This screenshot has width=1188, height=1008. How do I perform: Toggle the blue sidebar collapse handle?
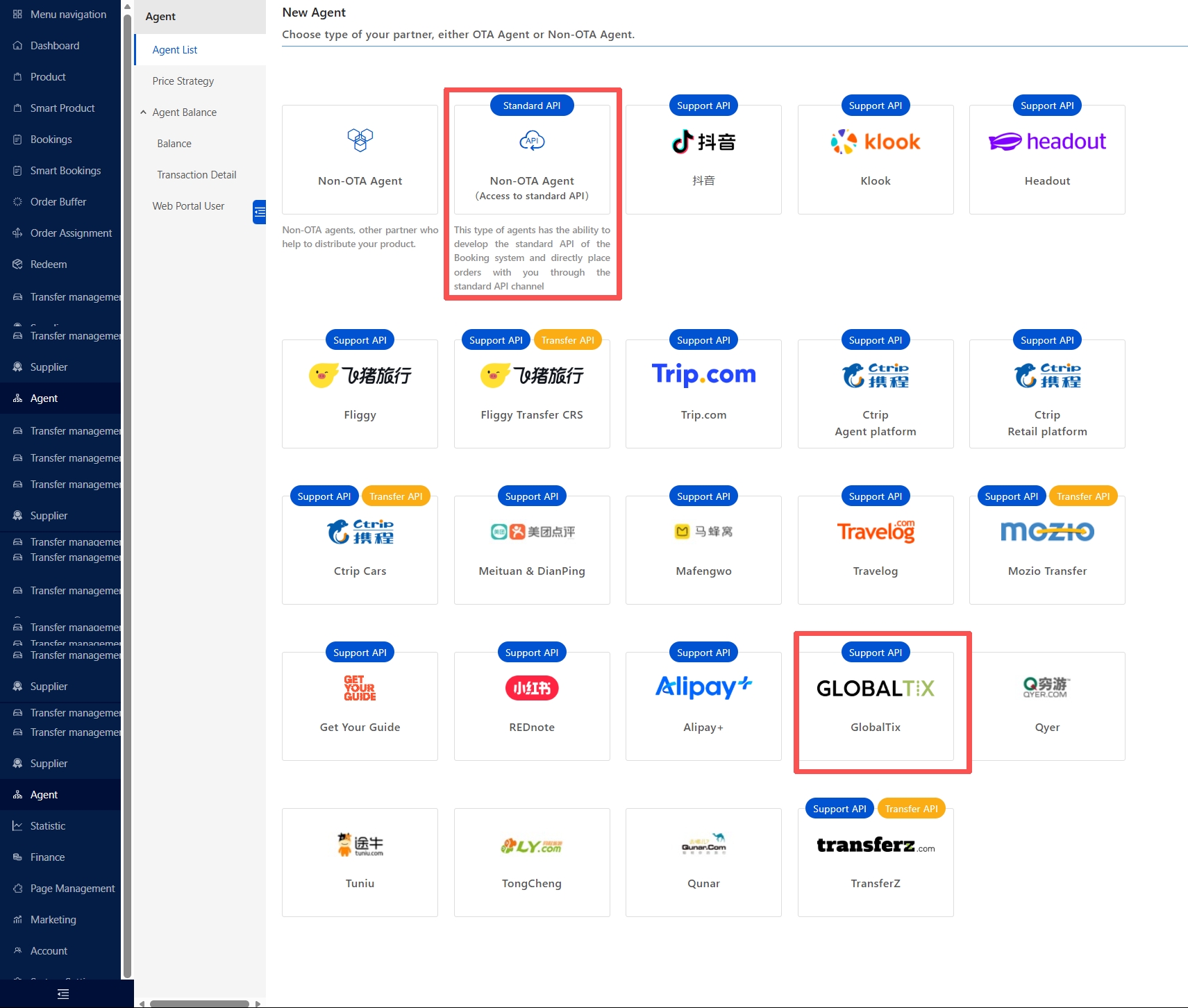pos(260,212)
